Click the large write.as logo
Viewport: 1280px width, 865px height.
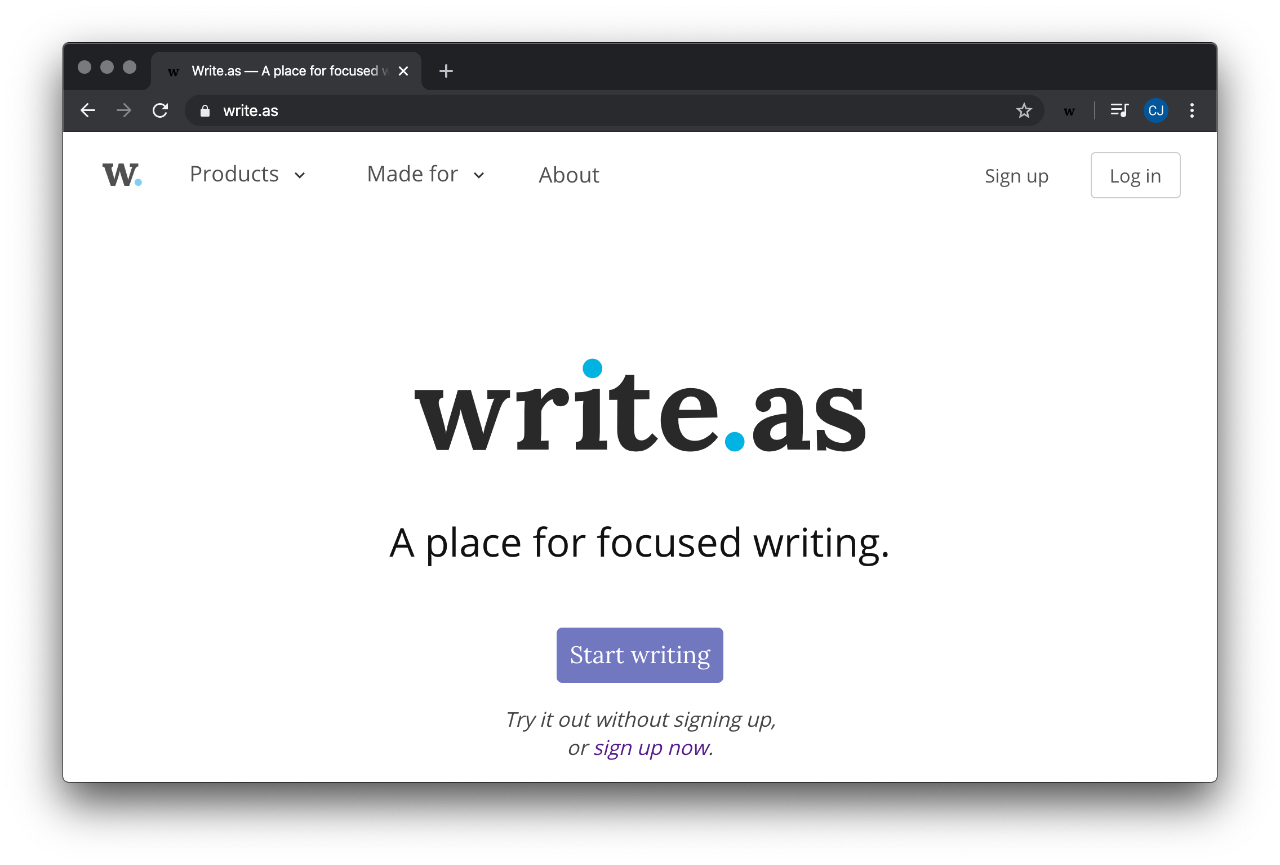click(640, 407)
